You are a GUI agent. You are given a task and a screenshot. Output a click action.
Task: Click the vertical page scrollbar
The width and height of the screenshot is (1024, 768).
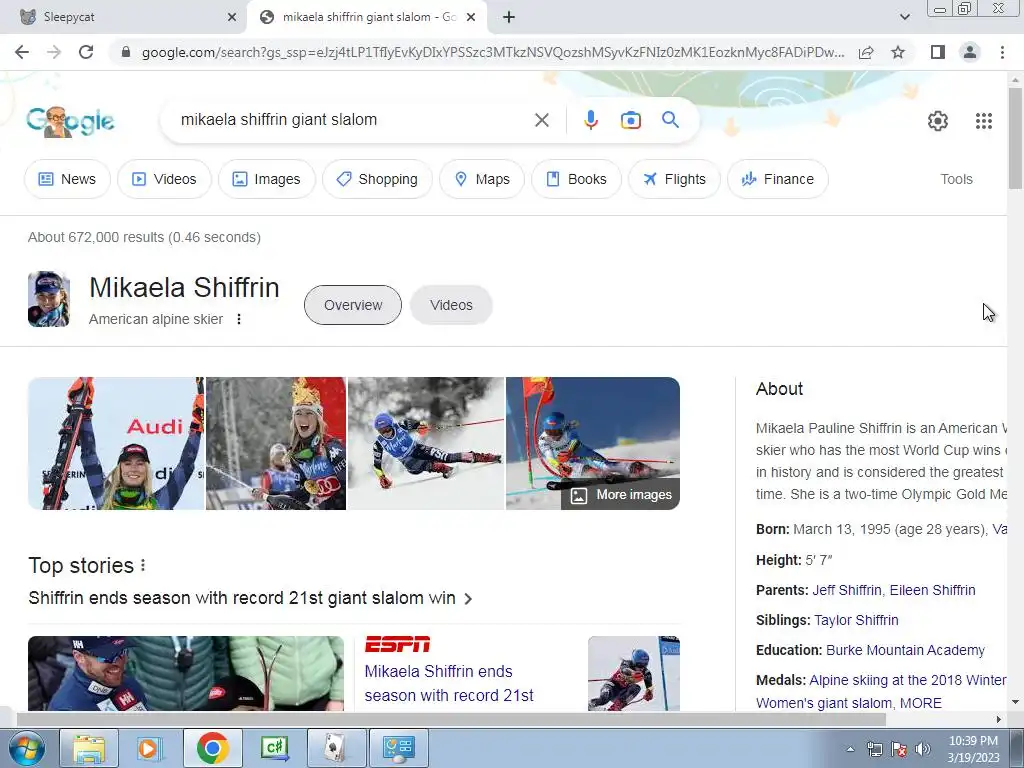point(1015,137)
